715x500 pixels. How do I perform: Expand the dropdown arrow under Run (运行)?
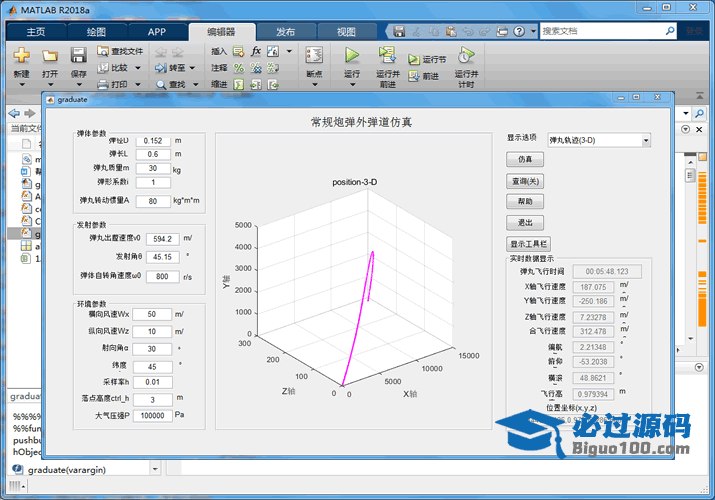coord(352,86)
